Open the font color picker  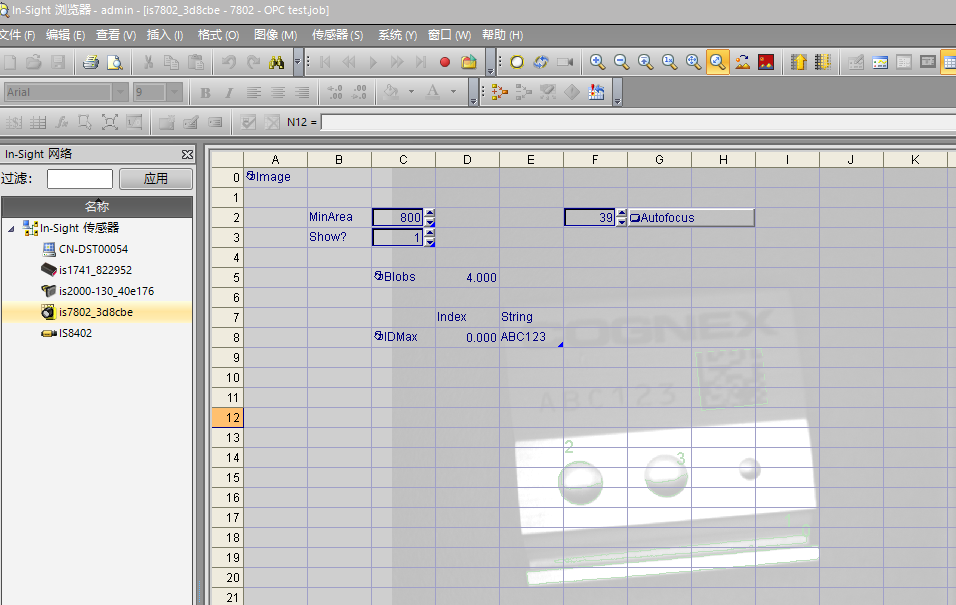[452, 92]
